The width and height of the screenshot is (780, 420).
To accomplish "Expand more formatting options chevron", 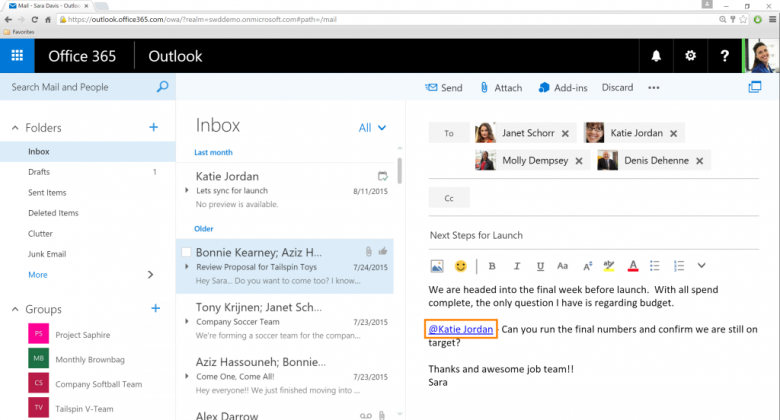I will 701,266.
